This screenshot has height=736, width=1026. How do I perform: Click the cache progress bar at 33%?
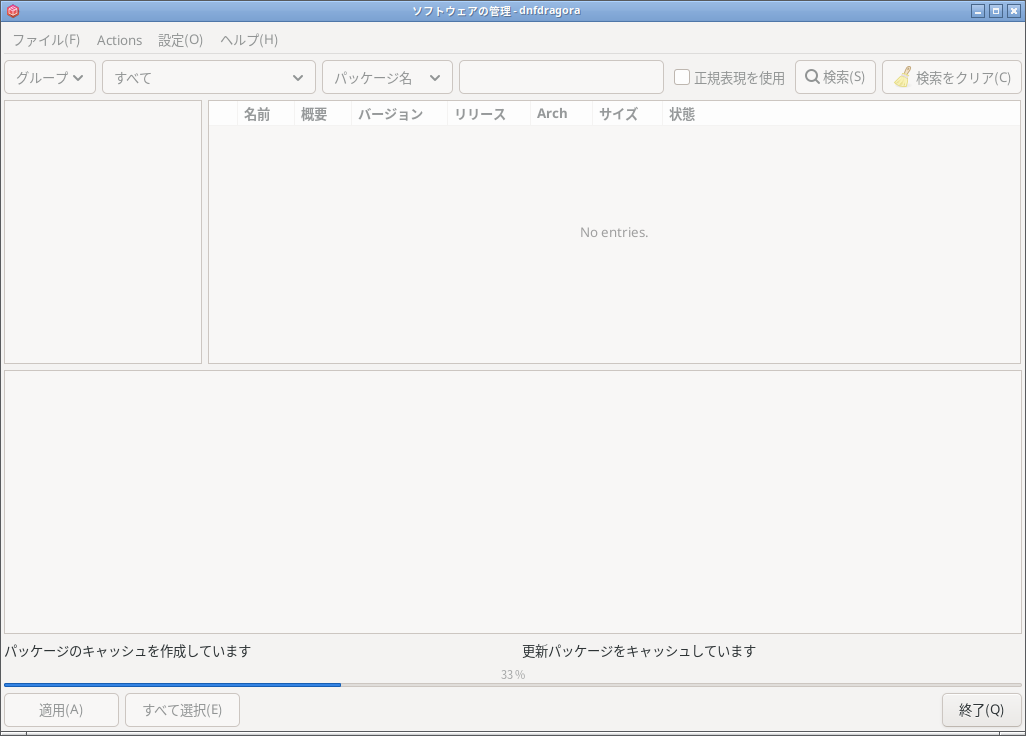[x=512, y=685]
